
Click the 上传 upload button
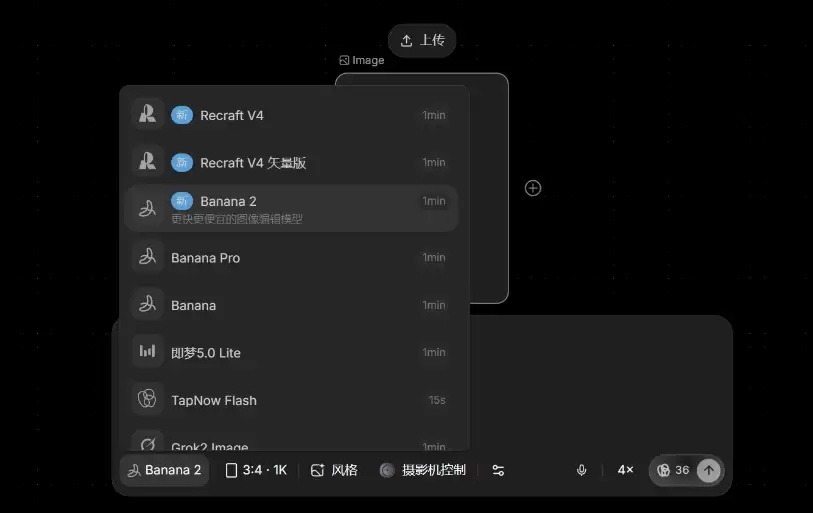(x=422, y=40)
